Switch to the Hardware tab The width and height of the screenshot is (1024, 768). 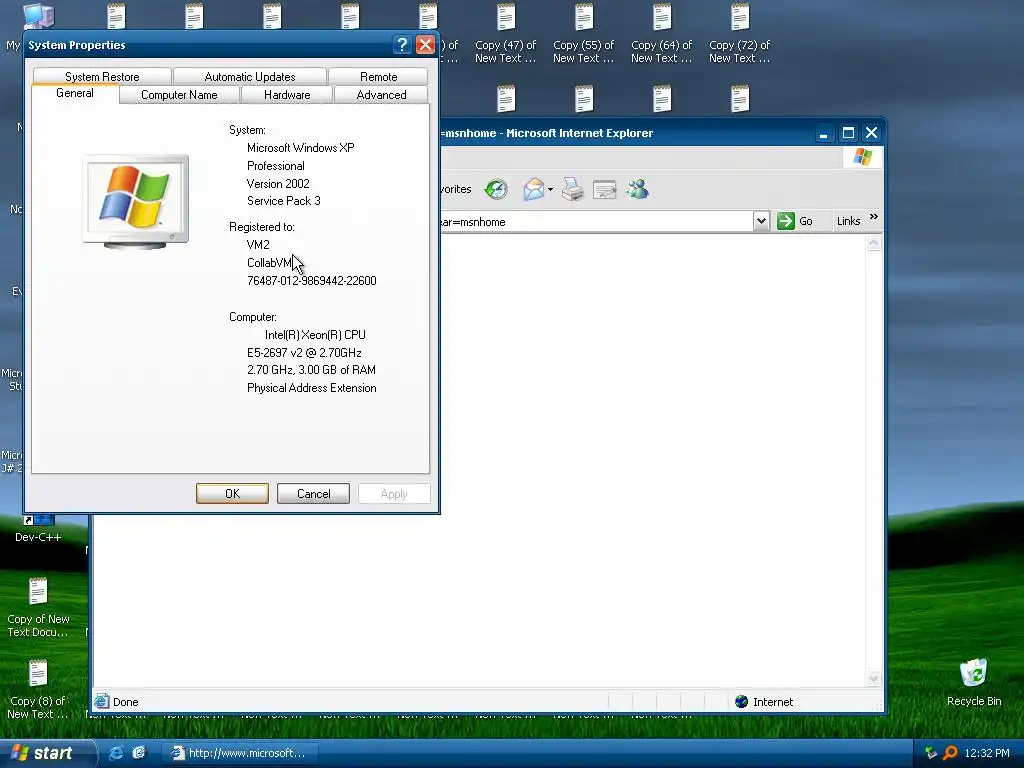287,95
